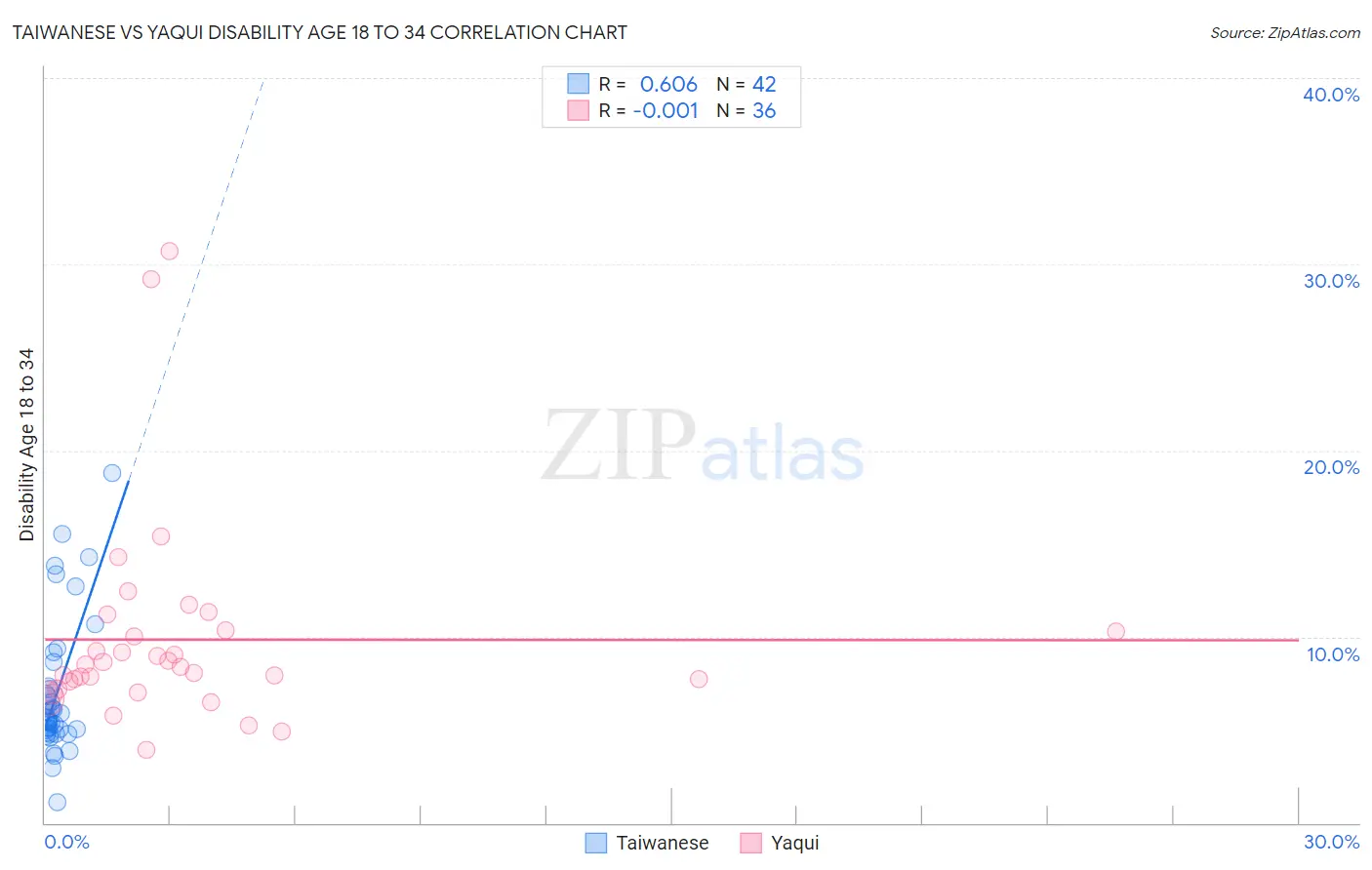Click the blue Taiwanese point near 19%
The height and width of the screenshot is (870, 1372).
112,473
